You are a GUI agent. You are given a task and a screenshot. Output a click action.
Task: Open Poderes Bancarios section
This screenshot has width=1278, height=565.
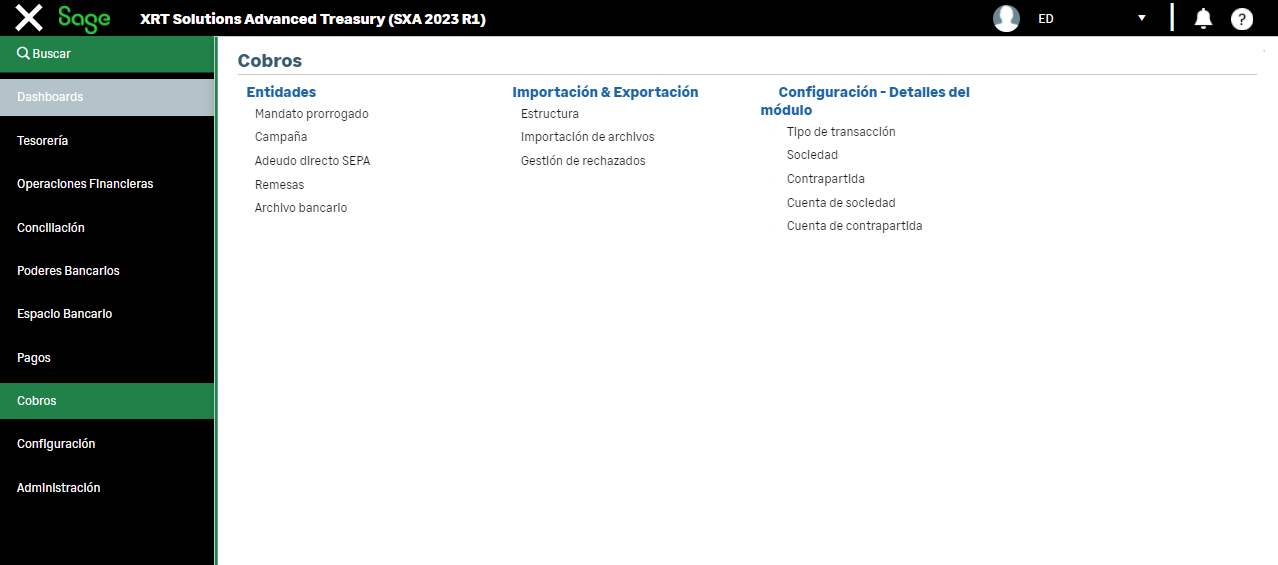point(68,271)
